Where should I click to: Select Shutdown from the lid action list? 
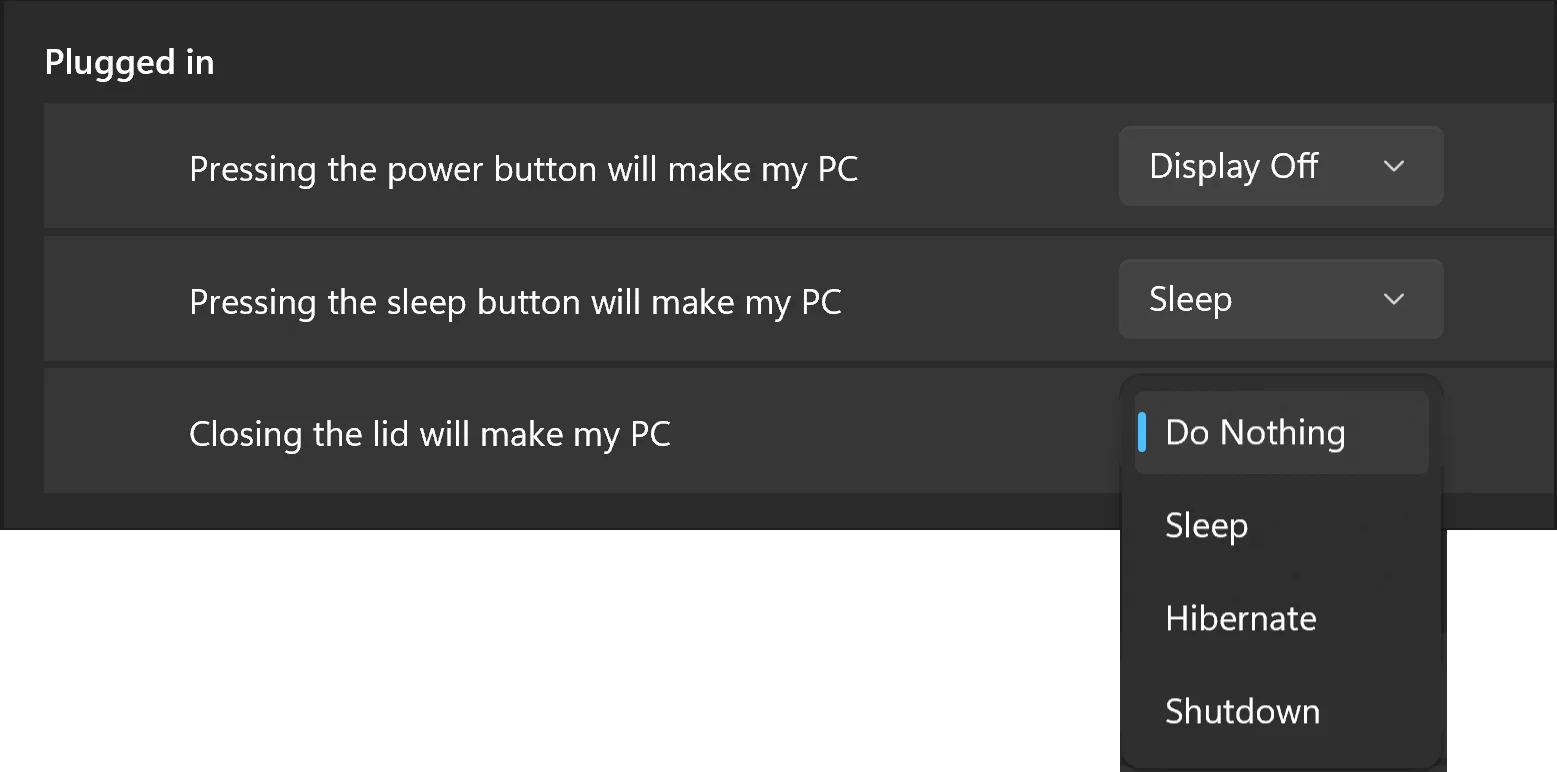(1282, 711)
